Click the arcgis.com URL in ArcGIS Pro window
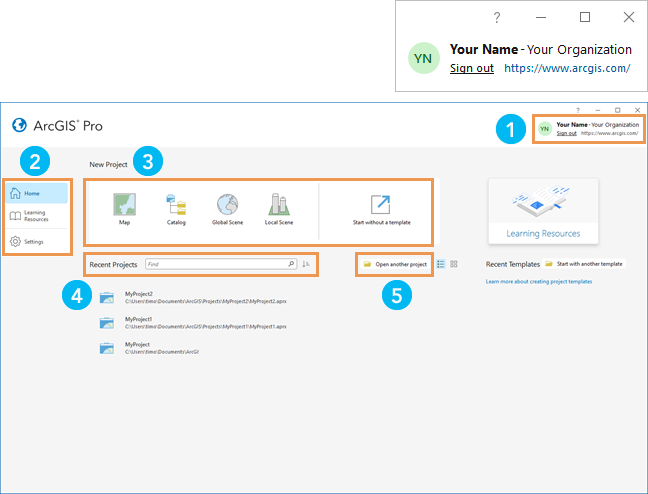This screenshot has height=494, width=648. 609,133
